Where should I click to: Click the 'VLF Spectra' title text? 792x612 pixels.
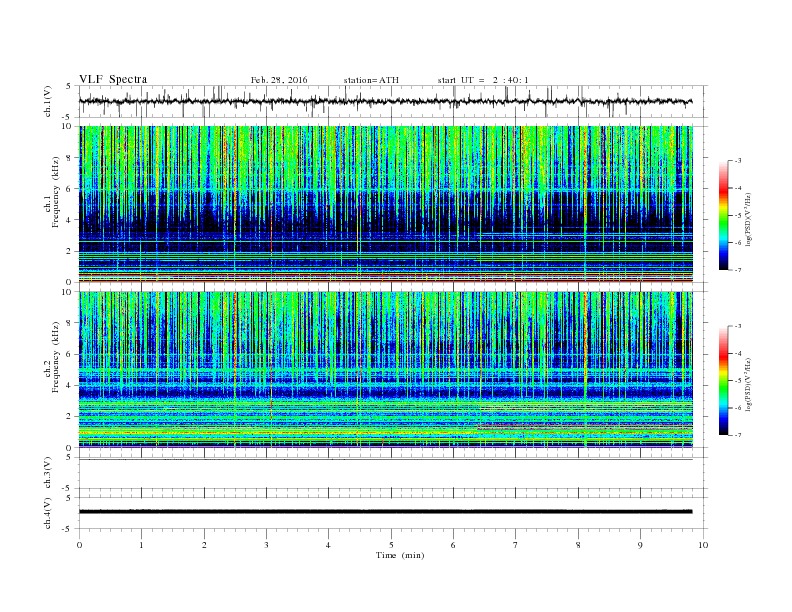pyautogui.click(x=113, y=79)
